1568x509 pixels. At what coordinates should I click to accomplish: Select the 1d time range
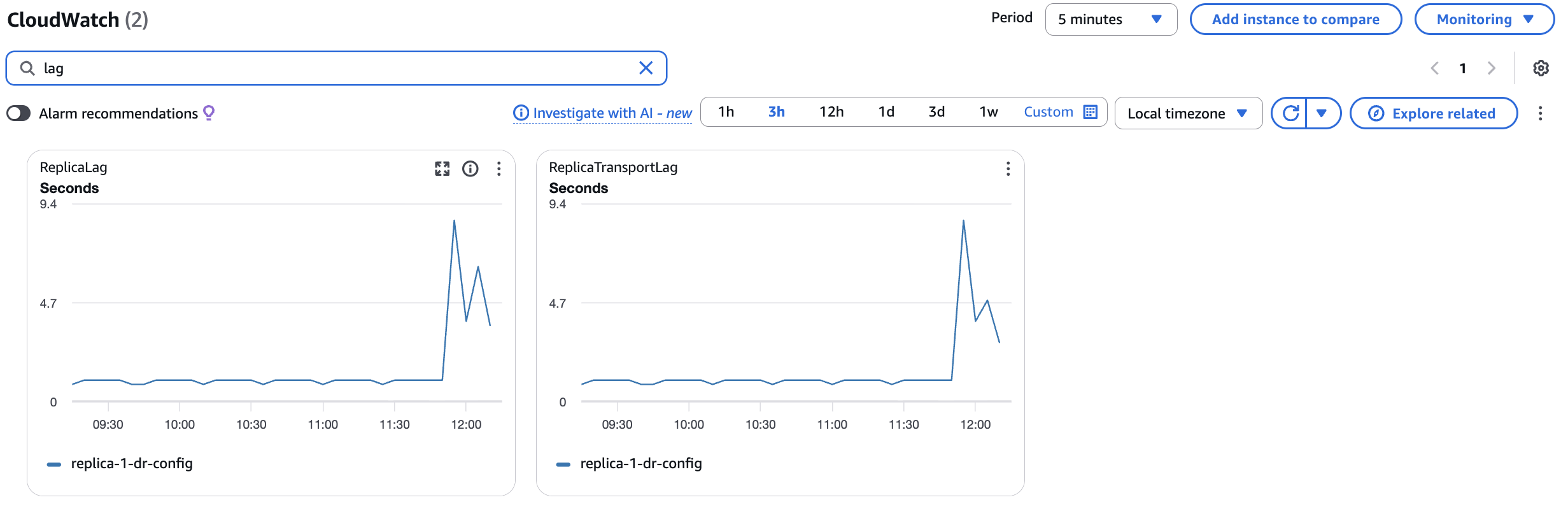coord(886,112)
